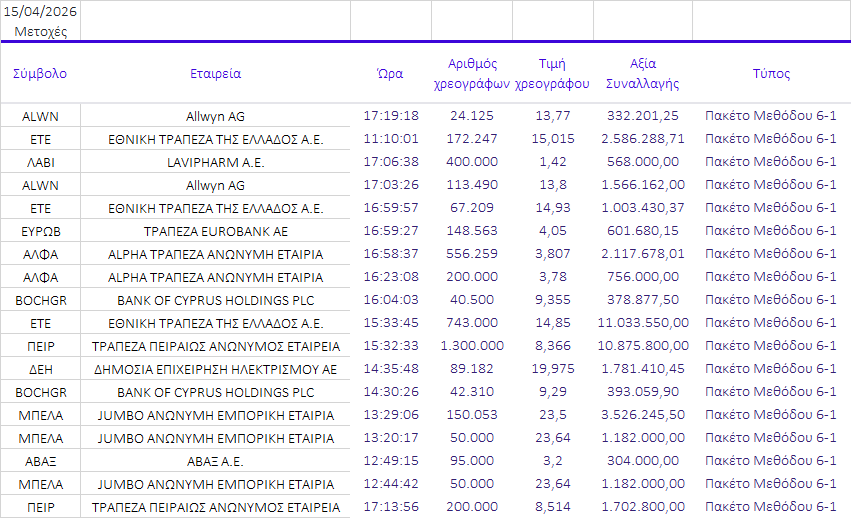Select the quantity 1.300.000
851x518 pixels.
point(472,345)
